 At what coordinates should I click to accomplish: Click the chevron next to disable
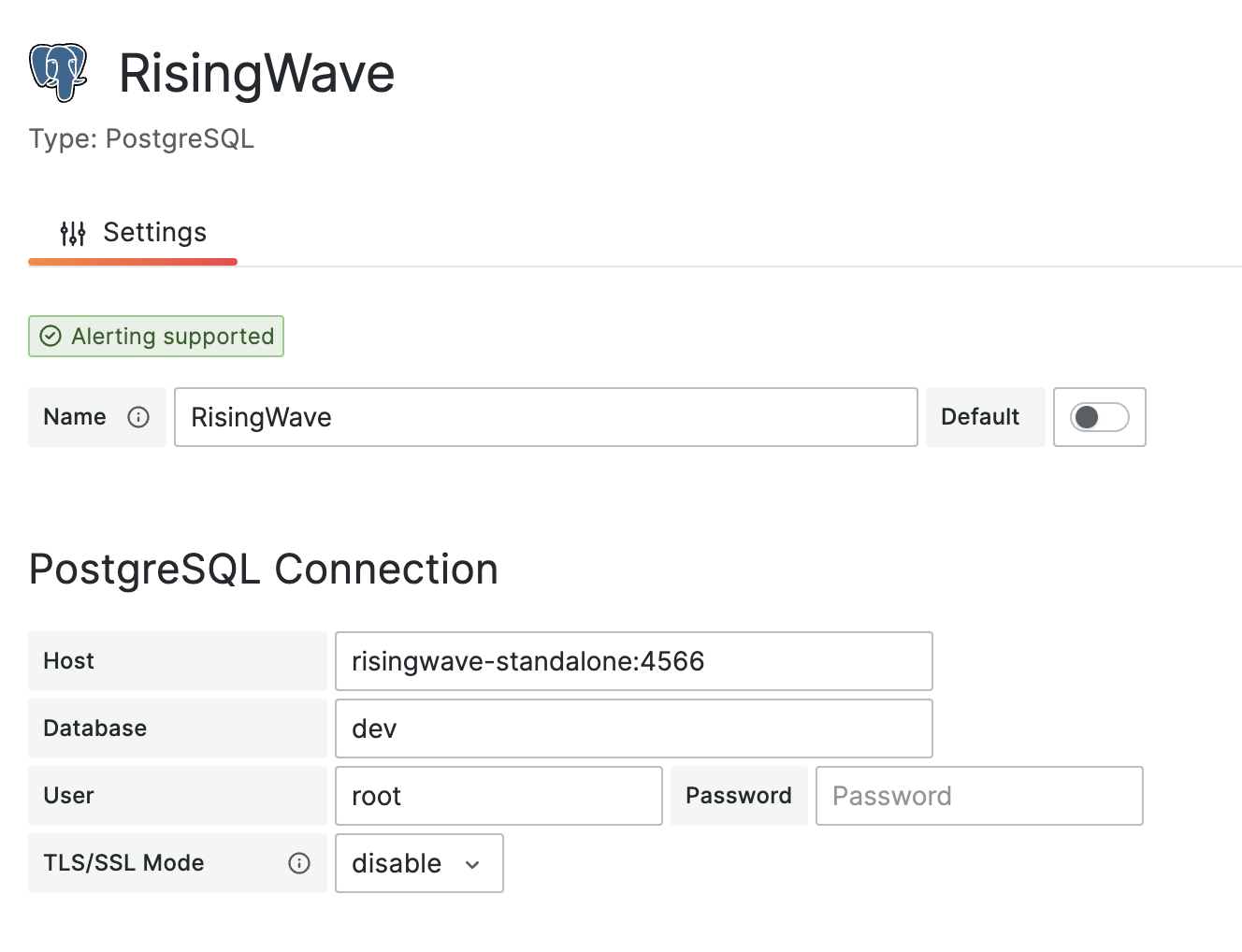(472, 865)
